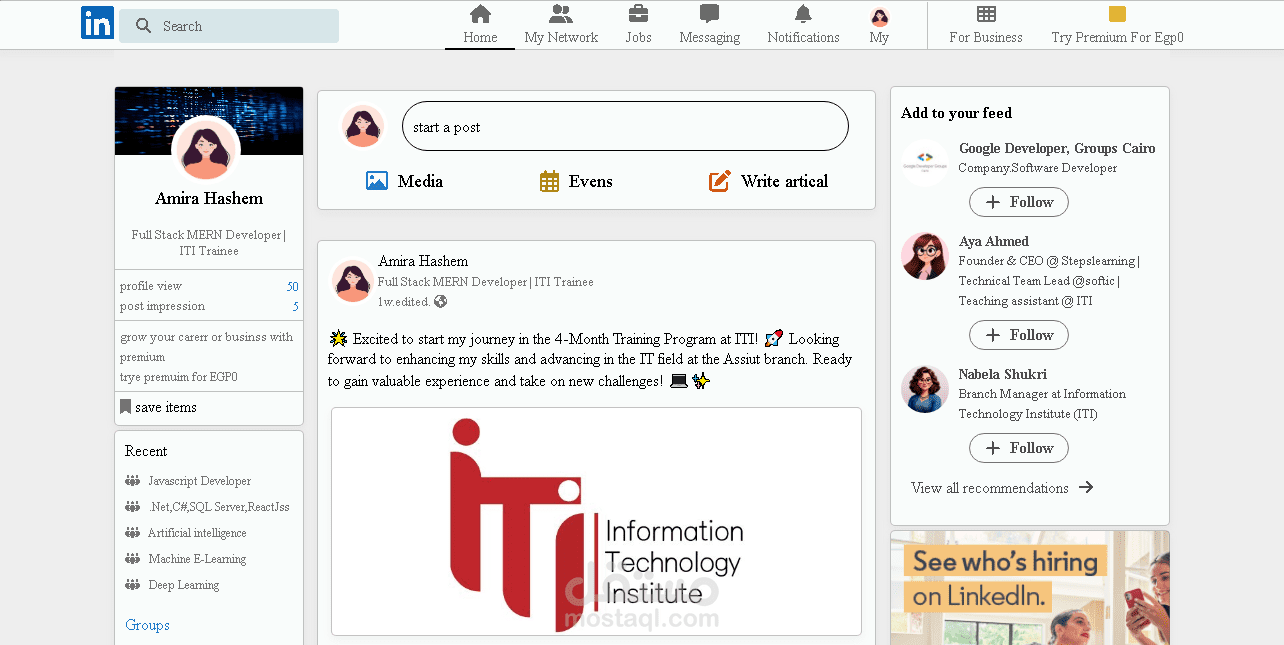Click the save items bookmark icon

(125, 407)
